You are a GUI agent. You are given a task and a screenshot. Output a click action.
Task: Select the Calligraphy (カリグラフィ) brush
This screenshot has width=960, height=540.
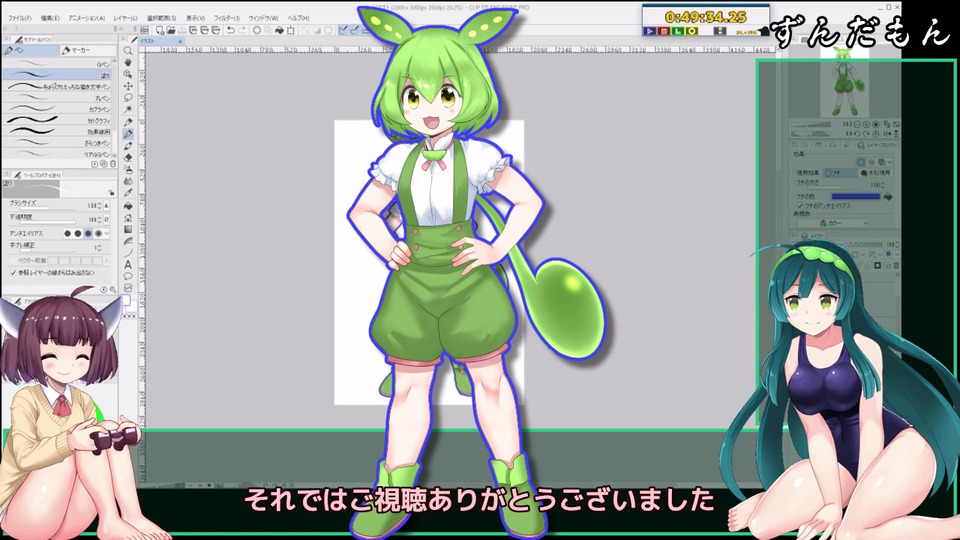(x=59, y=121)
